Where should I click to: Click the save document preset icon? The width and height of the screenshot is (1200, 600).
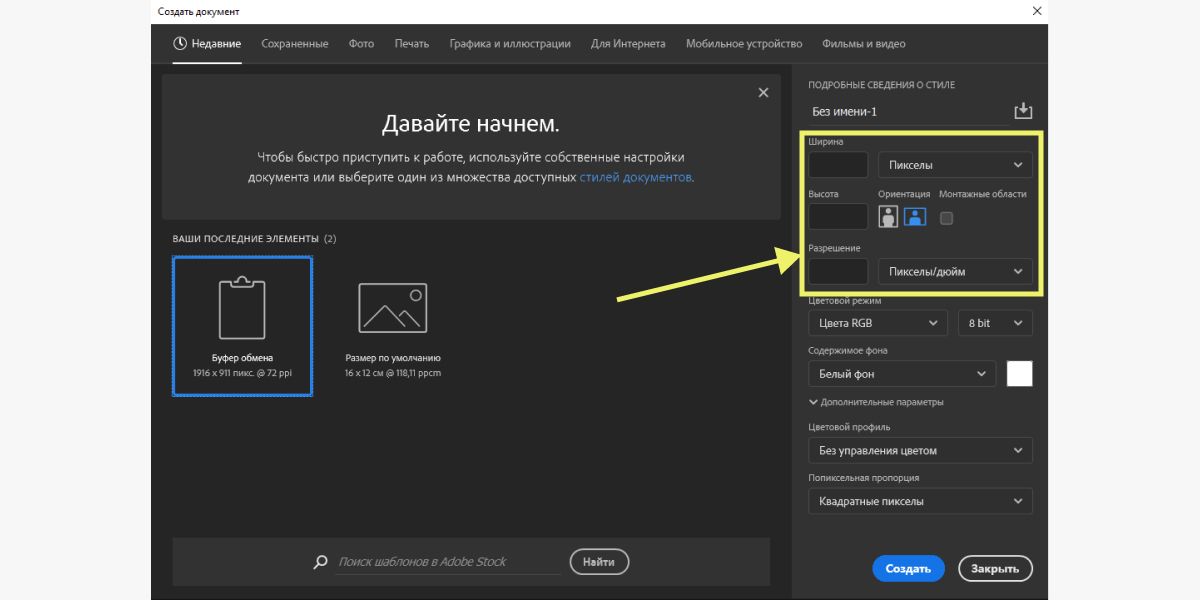1022,111
